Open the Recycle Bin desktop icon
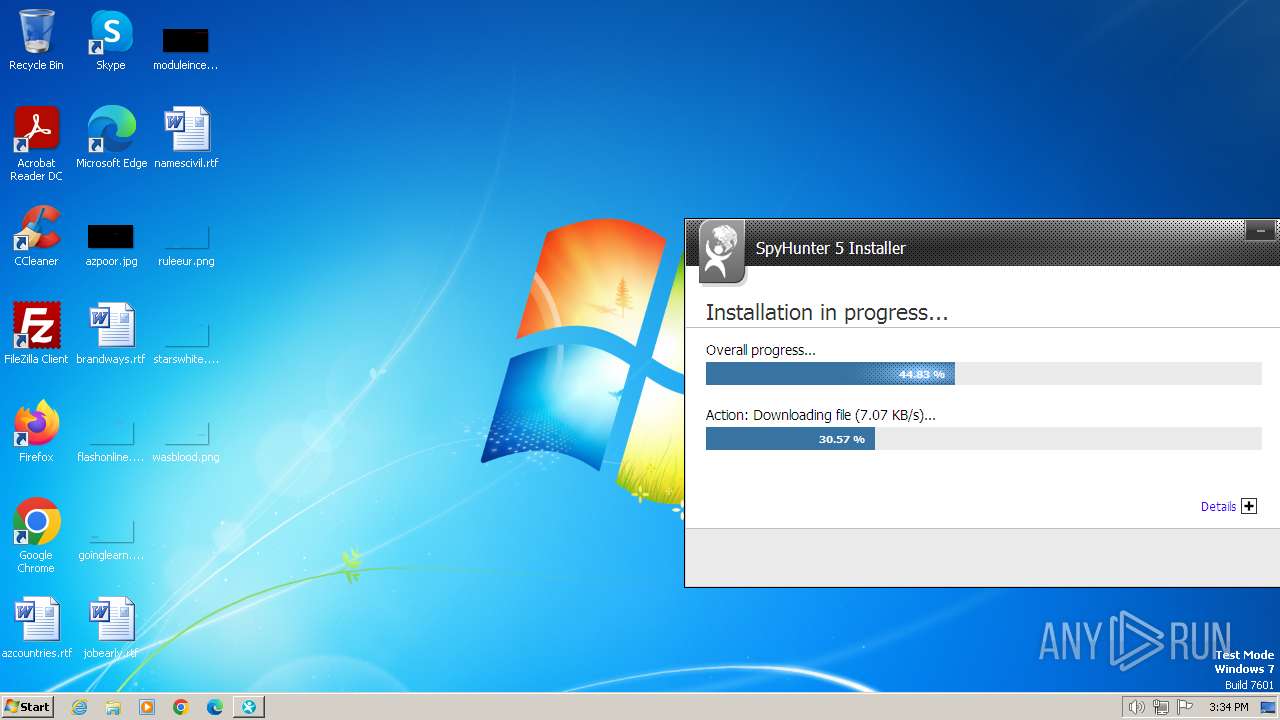 pos(36,40)
